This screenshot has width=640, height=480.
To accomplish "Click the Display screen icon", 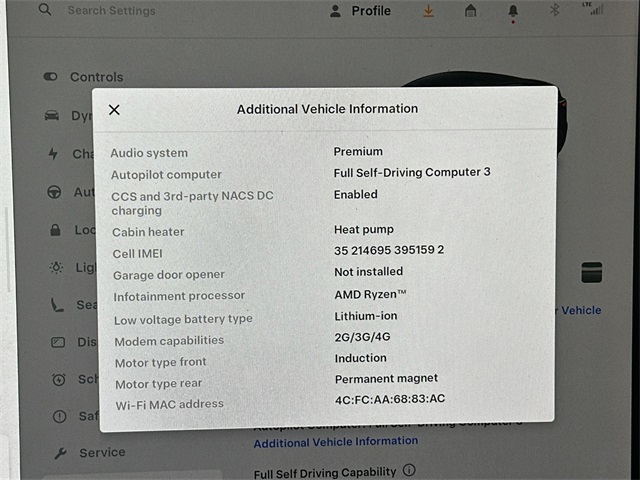I will [x=58, y=342].
